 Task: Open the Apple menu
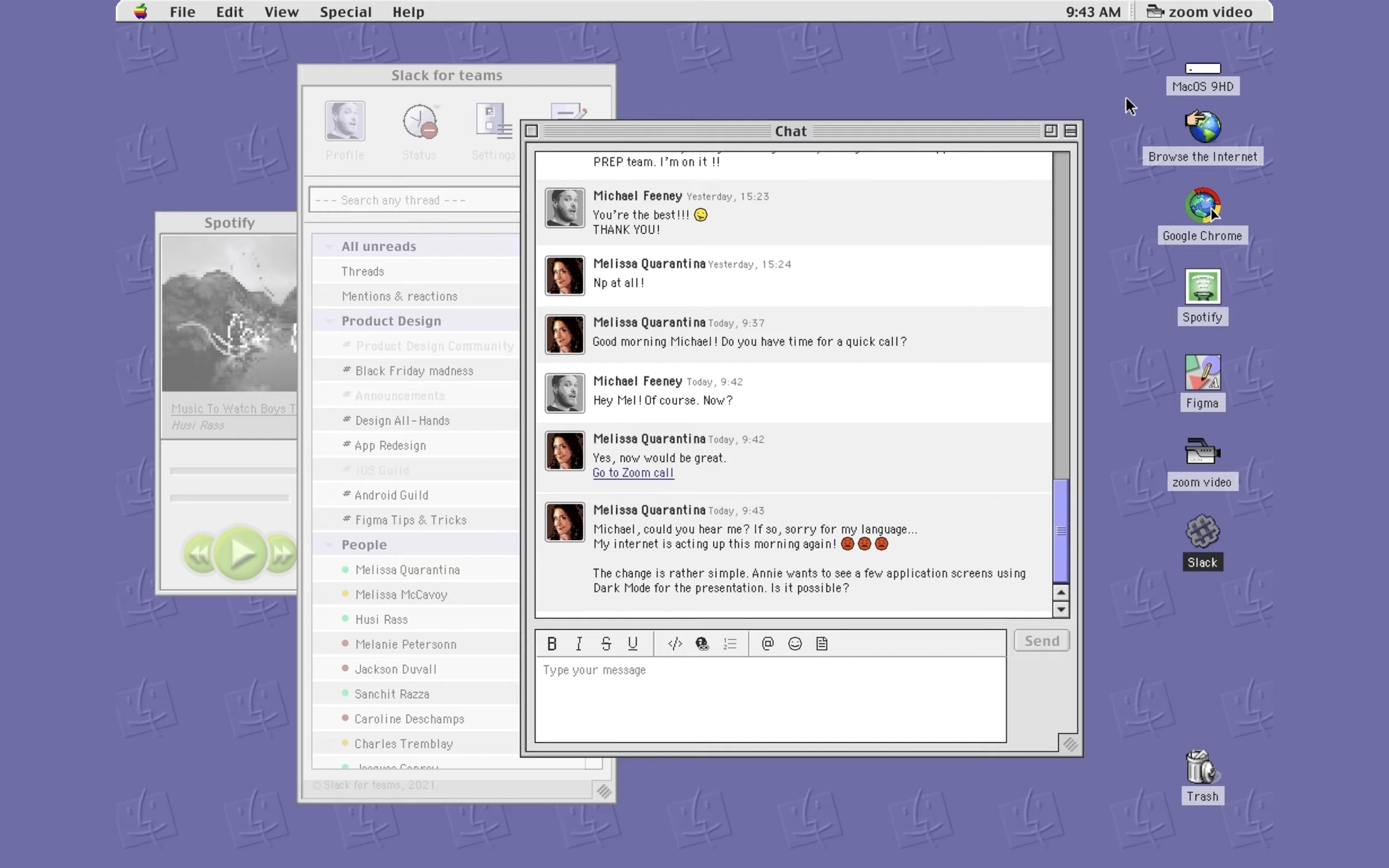[141, 12]
